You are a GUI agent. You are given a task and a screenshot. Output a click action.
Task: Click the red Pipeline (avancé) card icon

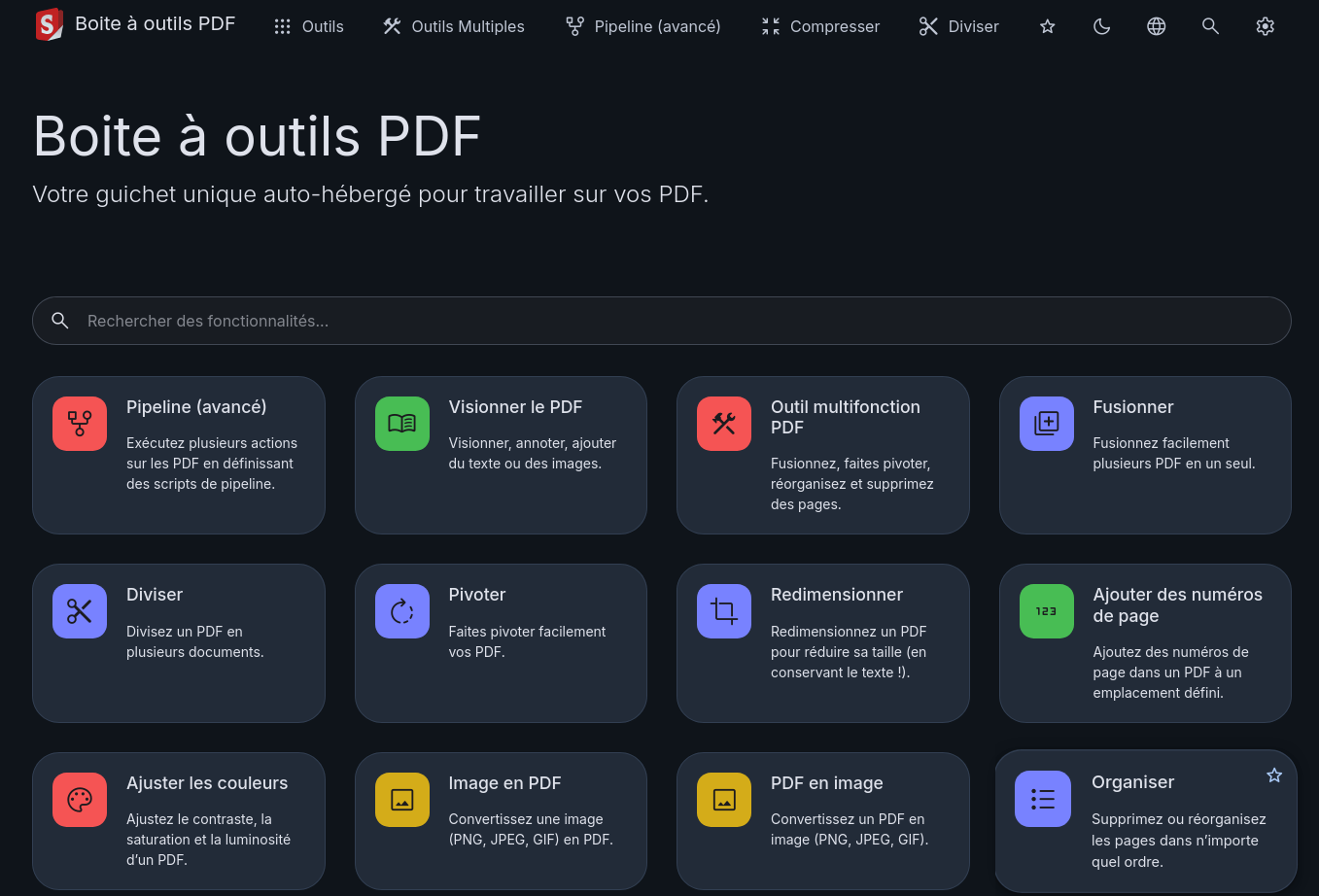coord(80,424)
